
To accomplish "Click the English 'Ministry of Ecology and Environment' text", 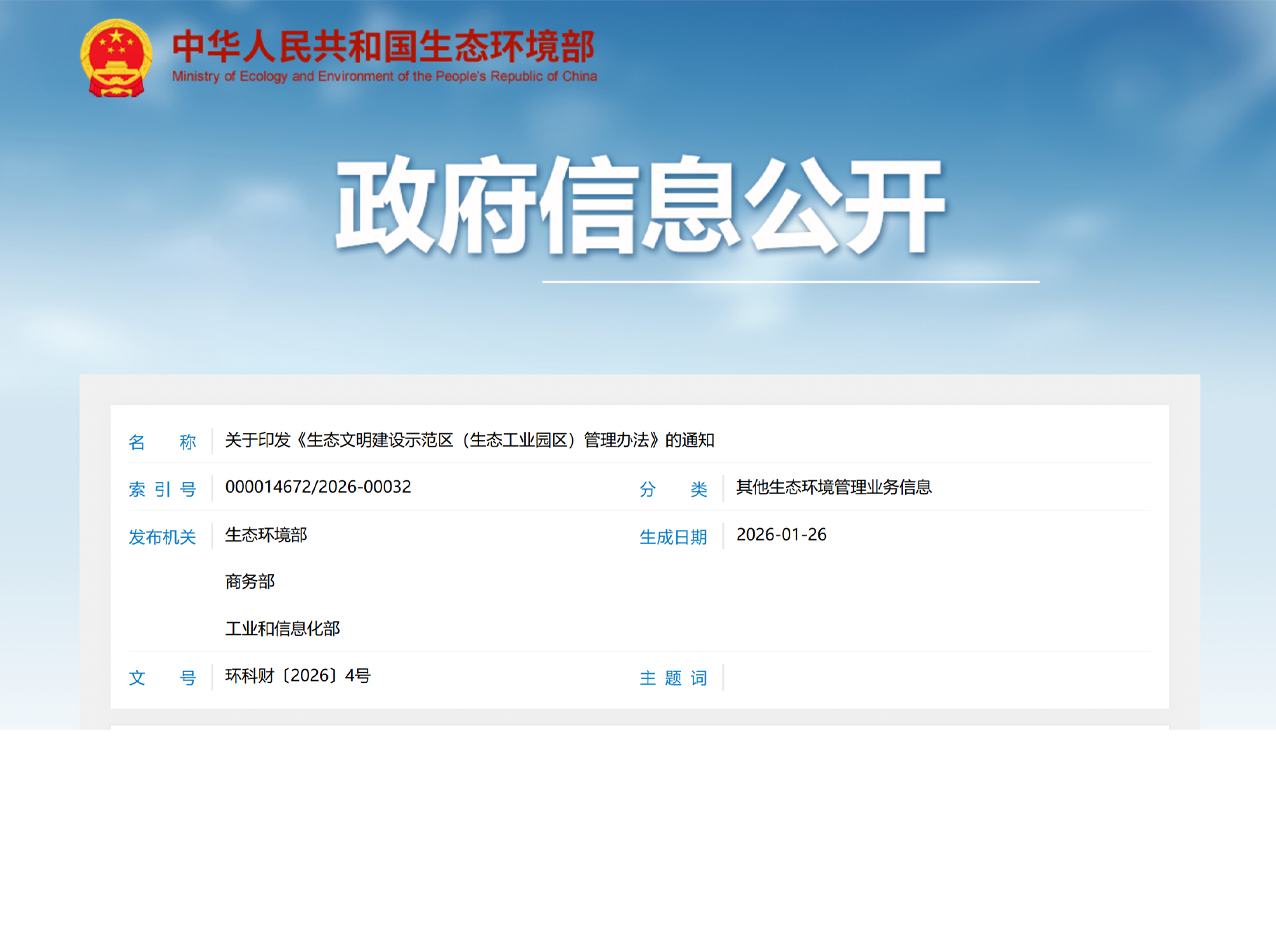I will click(x=384, y=76).
